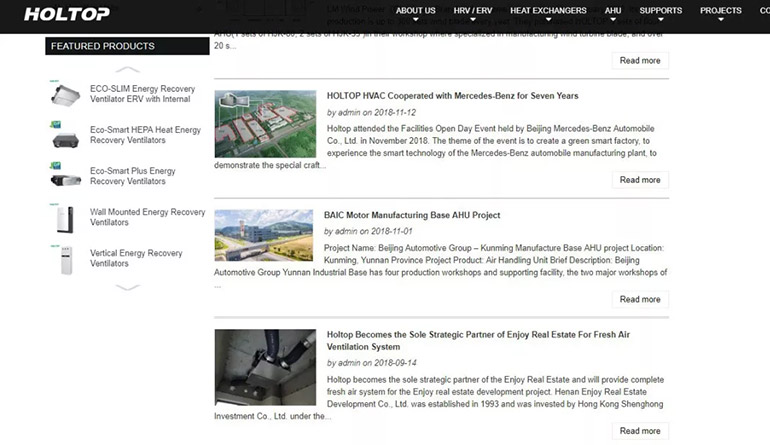Click the ECO-SLIM ventilator product image
Viewport: 770px width, 445px height.
[x=65, y=93]
